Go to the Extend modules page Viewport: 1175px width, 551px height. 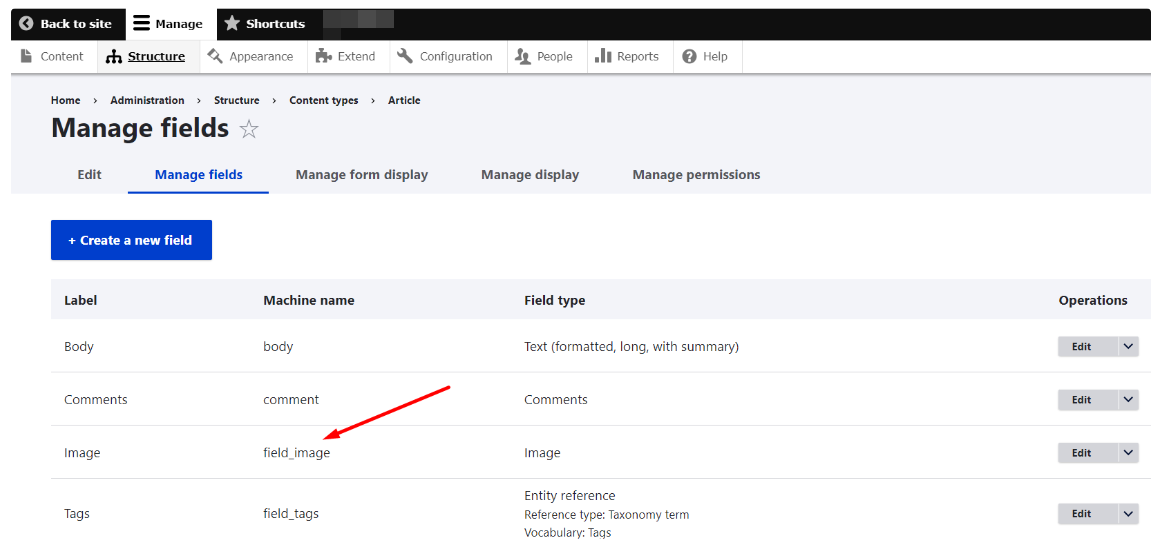(x=346, y=57)
